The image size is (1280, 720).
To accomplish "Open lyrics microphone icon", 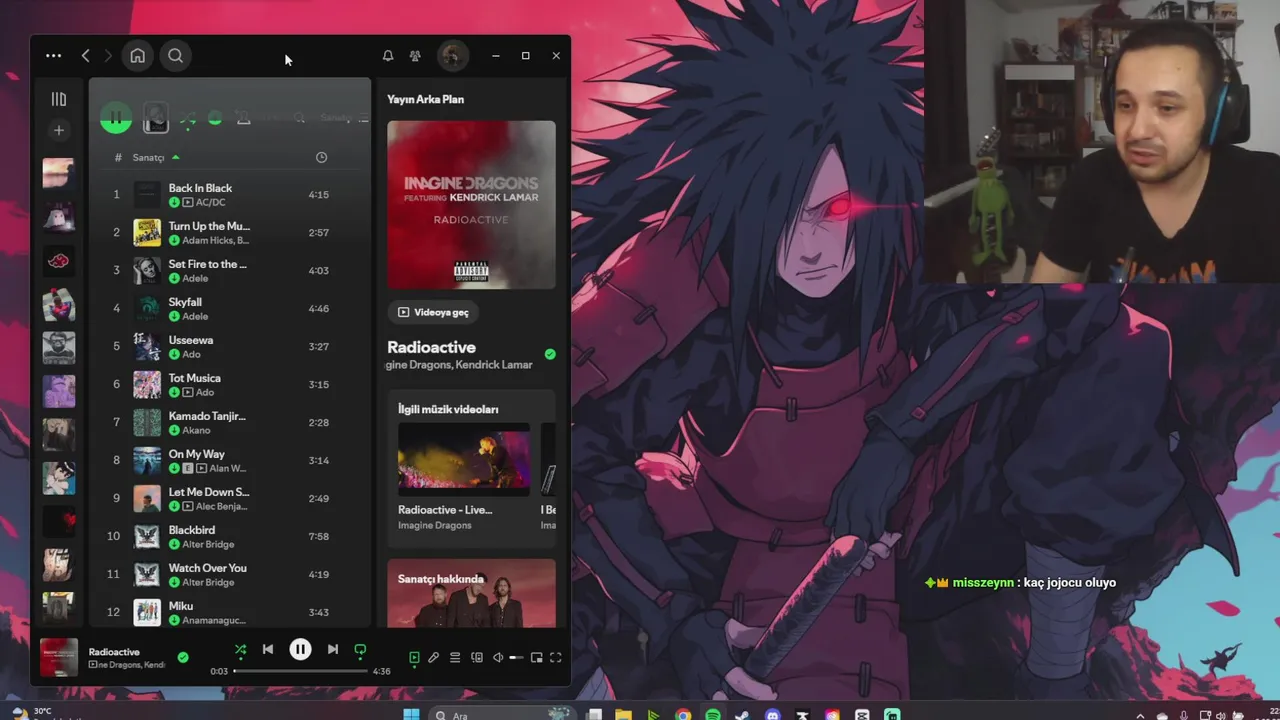I will coord(434,657).
